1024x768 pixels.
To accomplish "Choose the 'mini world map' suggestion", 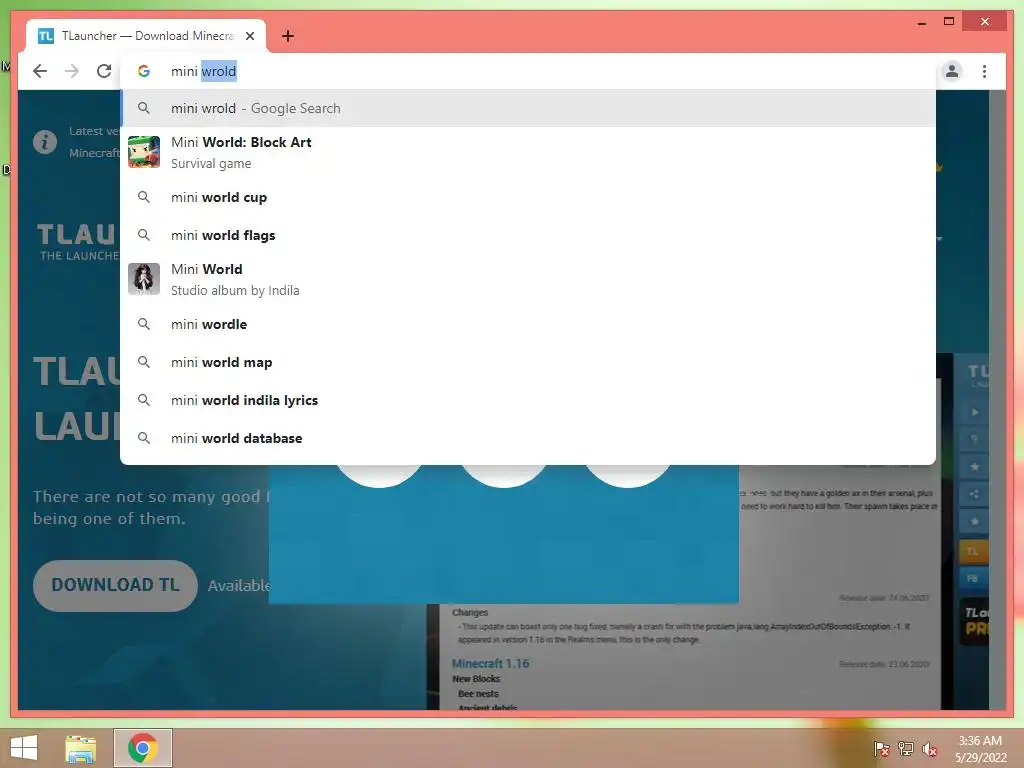I will 528,362.
